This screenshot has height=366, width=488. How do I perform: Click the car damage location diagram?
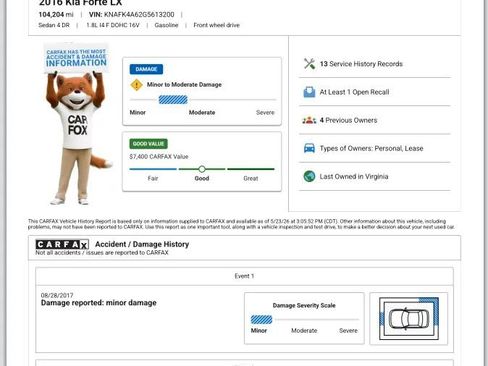pyautogui.click(x=409, y=319)
